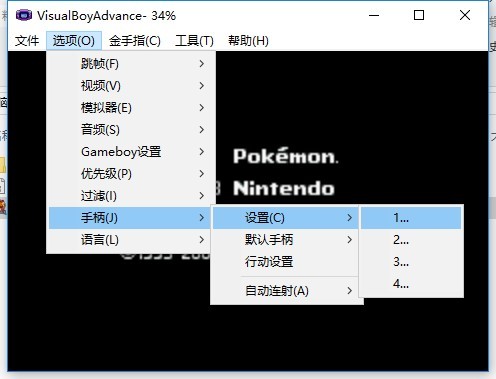496x379 pixels.
Task: Close the open 选项(O) menu
Action: tap(74, 41)
